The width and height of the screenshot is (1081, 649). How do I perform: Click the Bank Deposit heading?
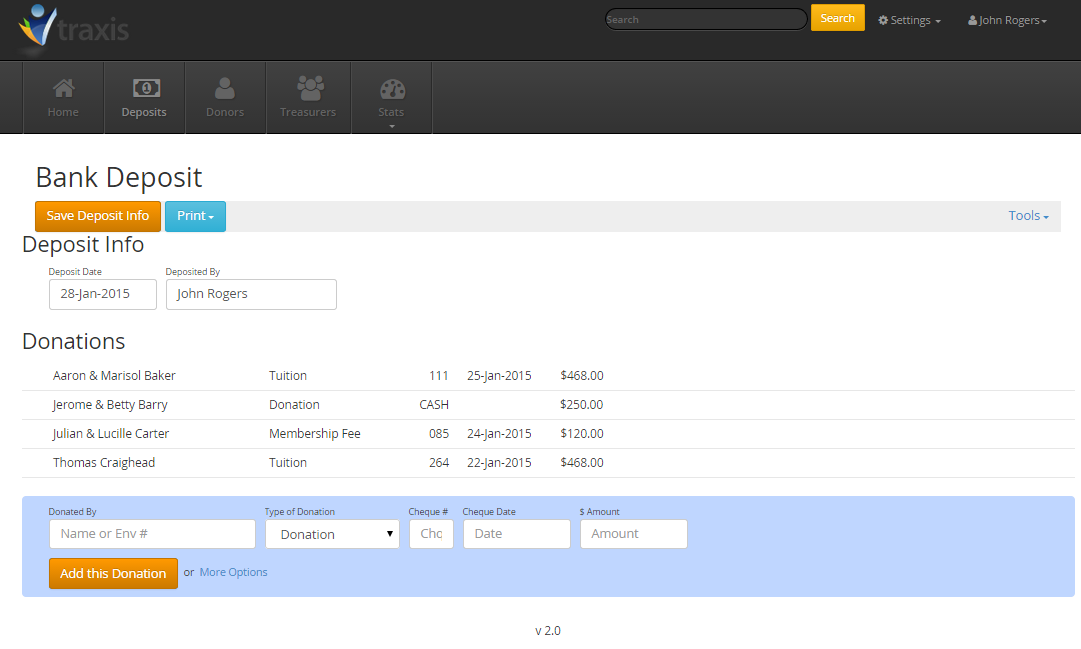119,178
